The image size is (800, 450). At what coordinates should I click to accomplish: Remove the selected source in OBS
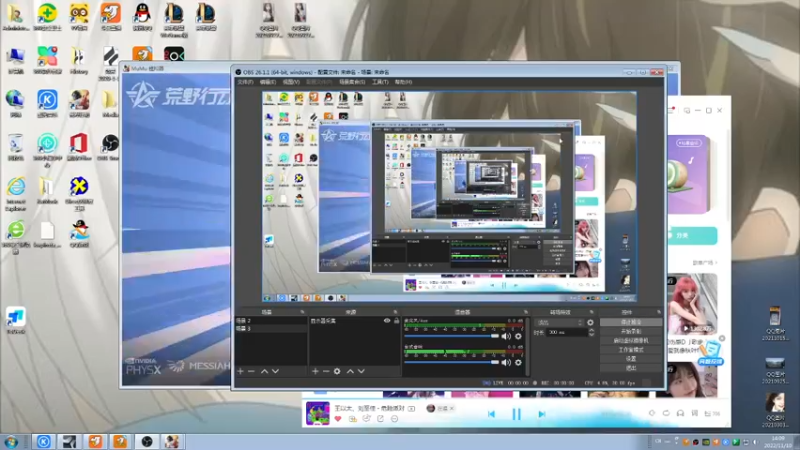(326, 371)
